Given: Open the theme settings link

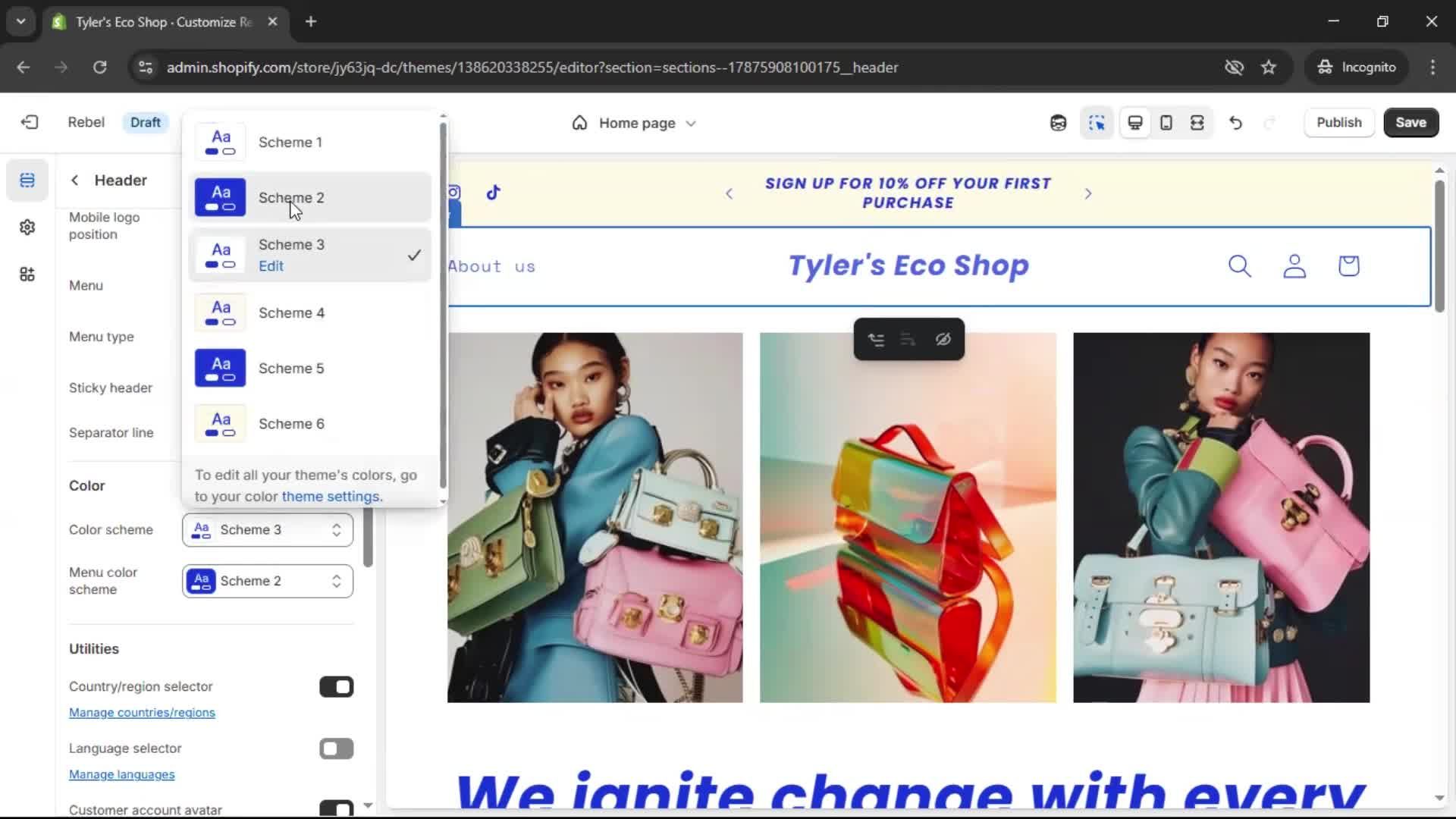Looking at the screenshot, I should (x=331, y=496).
